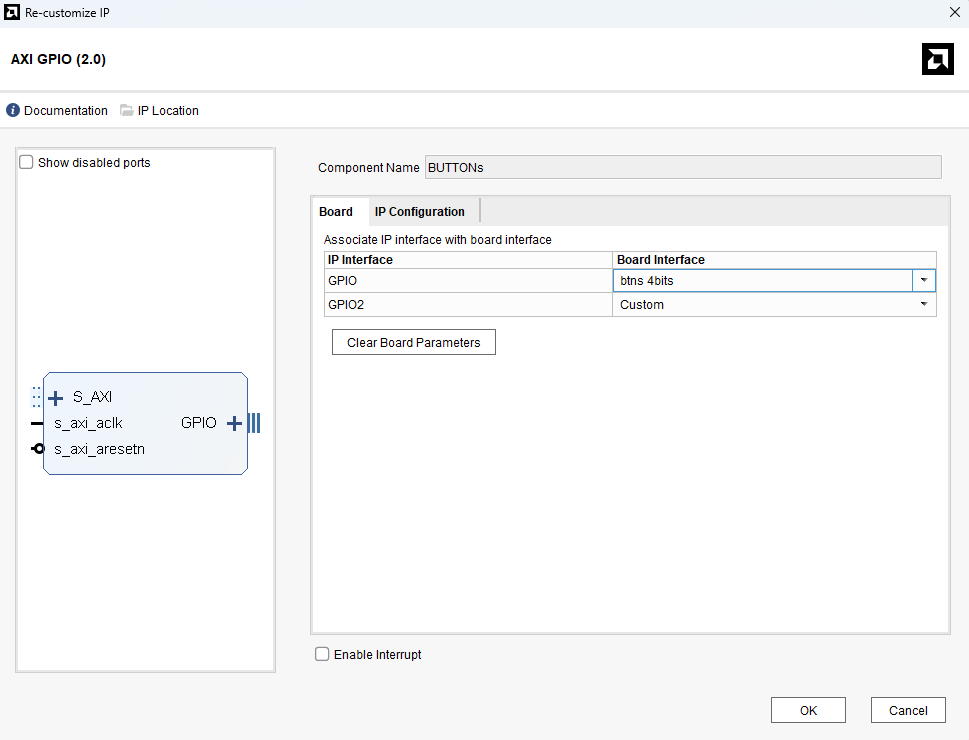Open the GPIO board interface dropdown arrow
The width and height of the screenshot is (969, 740).
(x=924, y=281)
